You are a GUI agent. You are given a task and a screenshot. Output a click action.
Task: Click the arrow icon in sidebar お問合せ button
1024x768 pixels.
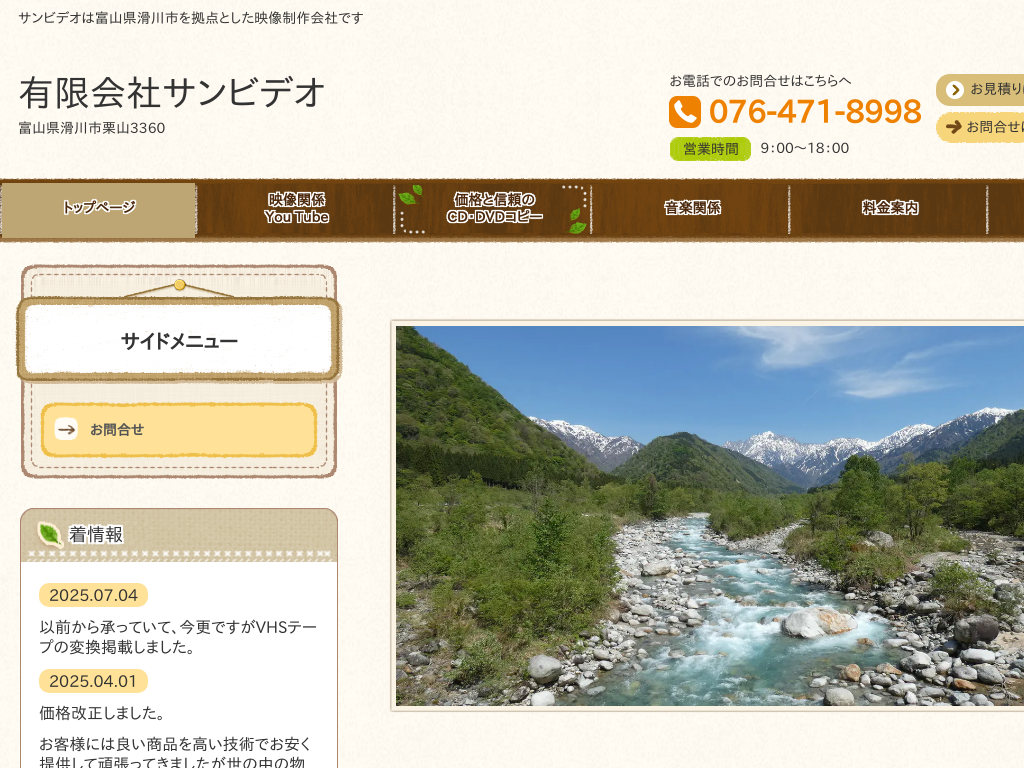pyautogui.click(x=66, y=429)
